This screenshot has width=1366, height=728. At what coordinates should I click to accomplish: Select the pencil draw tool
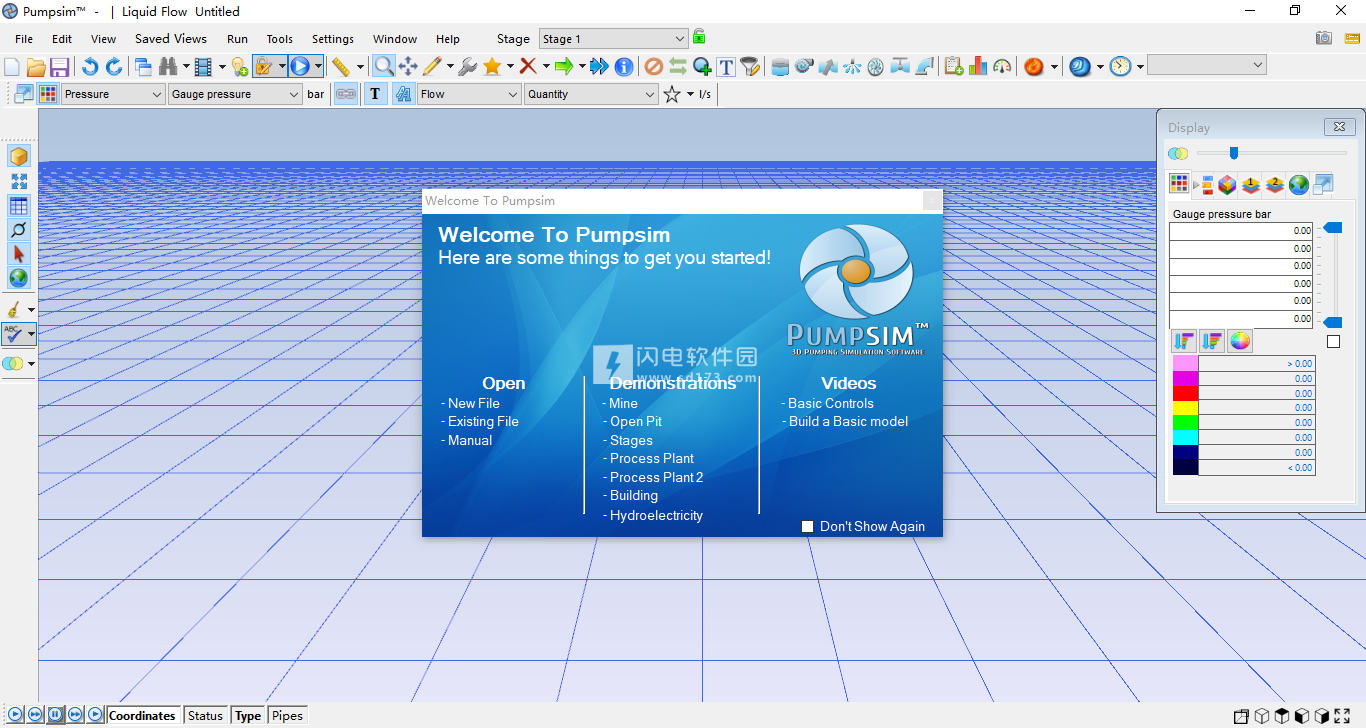pos(432,67)
